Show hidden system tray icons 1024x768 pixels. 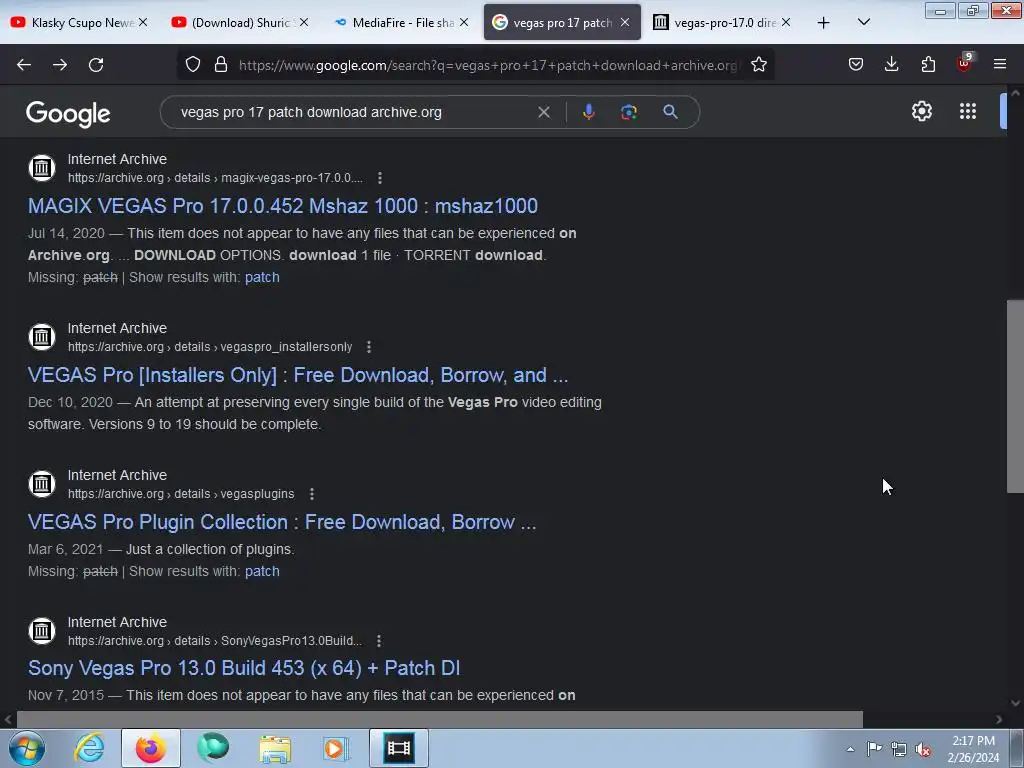[850, 749]
